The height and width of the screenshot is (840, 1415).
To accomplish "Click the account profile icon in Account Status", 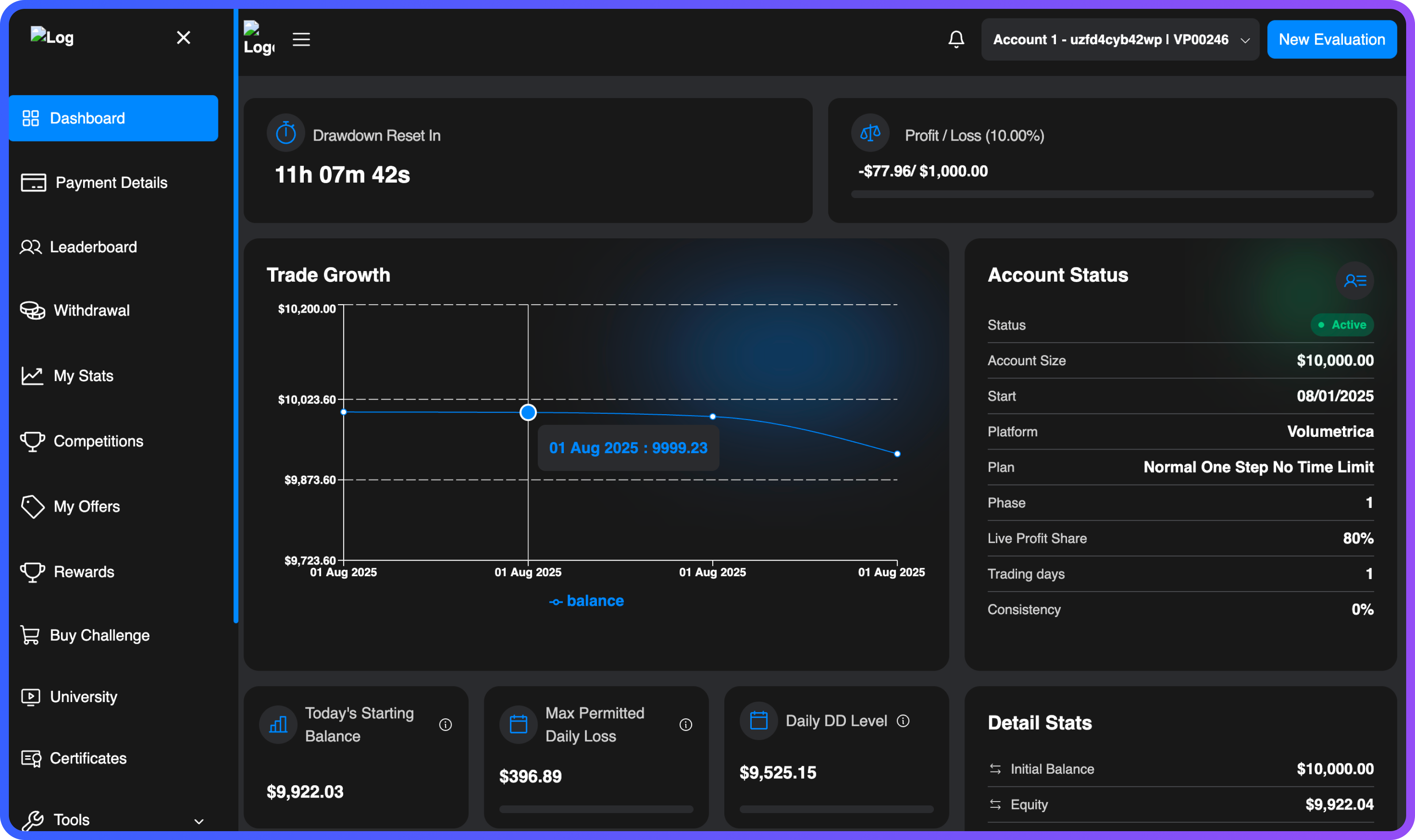I will pos(1355,280).
